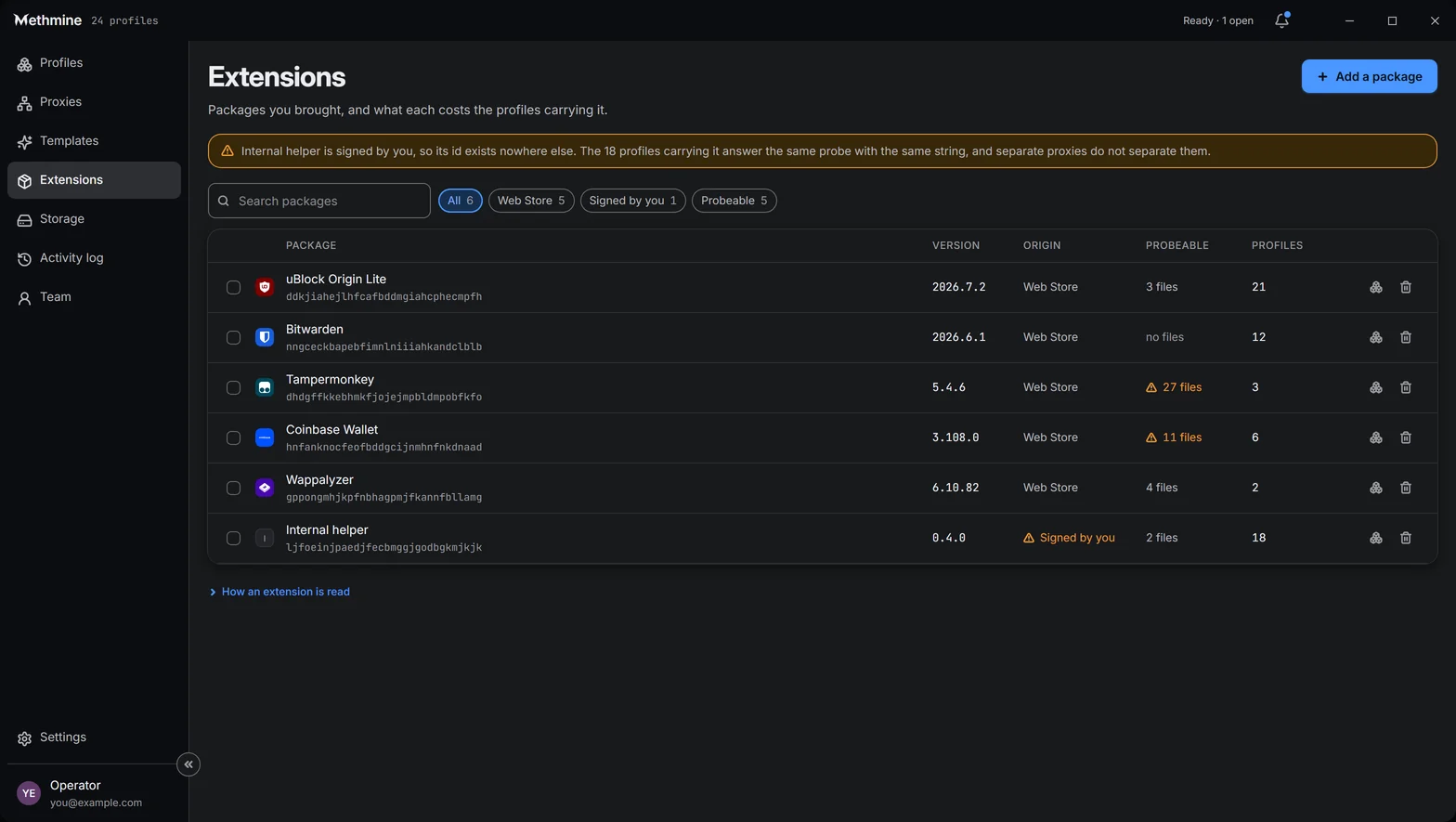Click the YE operator avatar
The height and width of the screenshot is (822, 1456).
[x=29, y=793]
